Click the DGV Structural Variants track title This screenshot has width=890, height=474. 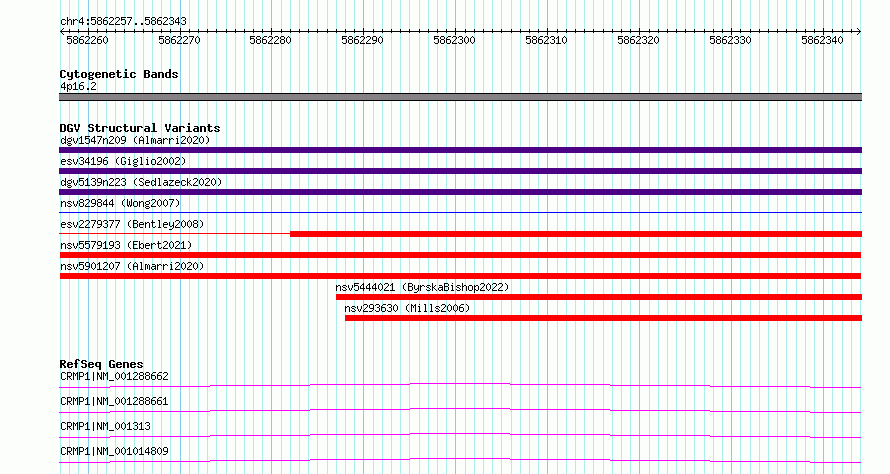(140, 128)
